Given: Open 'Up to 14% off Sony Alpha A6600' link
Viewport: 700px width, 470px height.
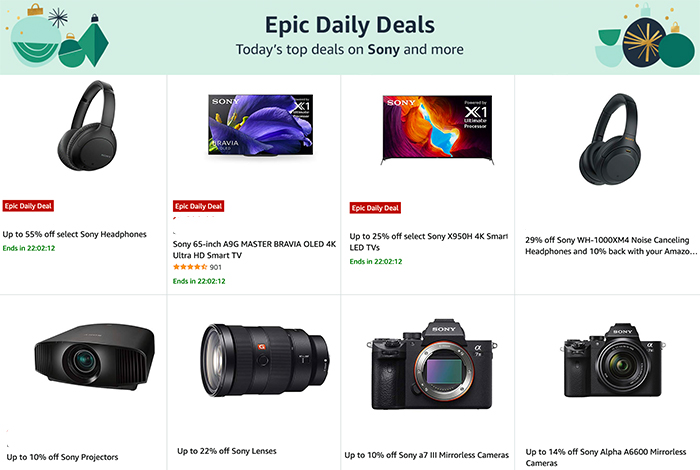Looking at the screenshot, I should pyautogui.click(x=606, y=457).
